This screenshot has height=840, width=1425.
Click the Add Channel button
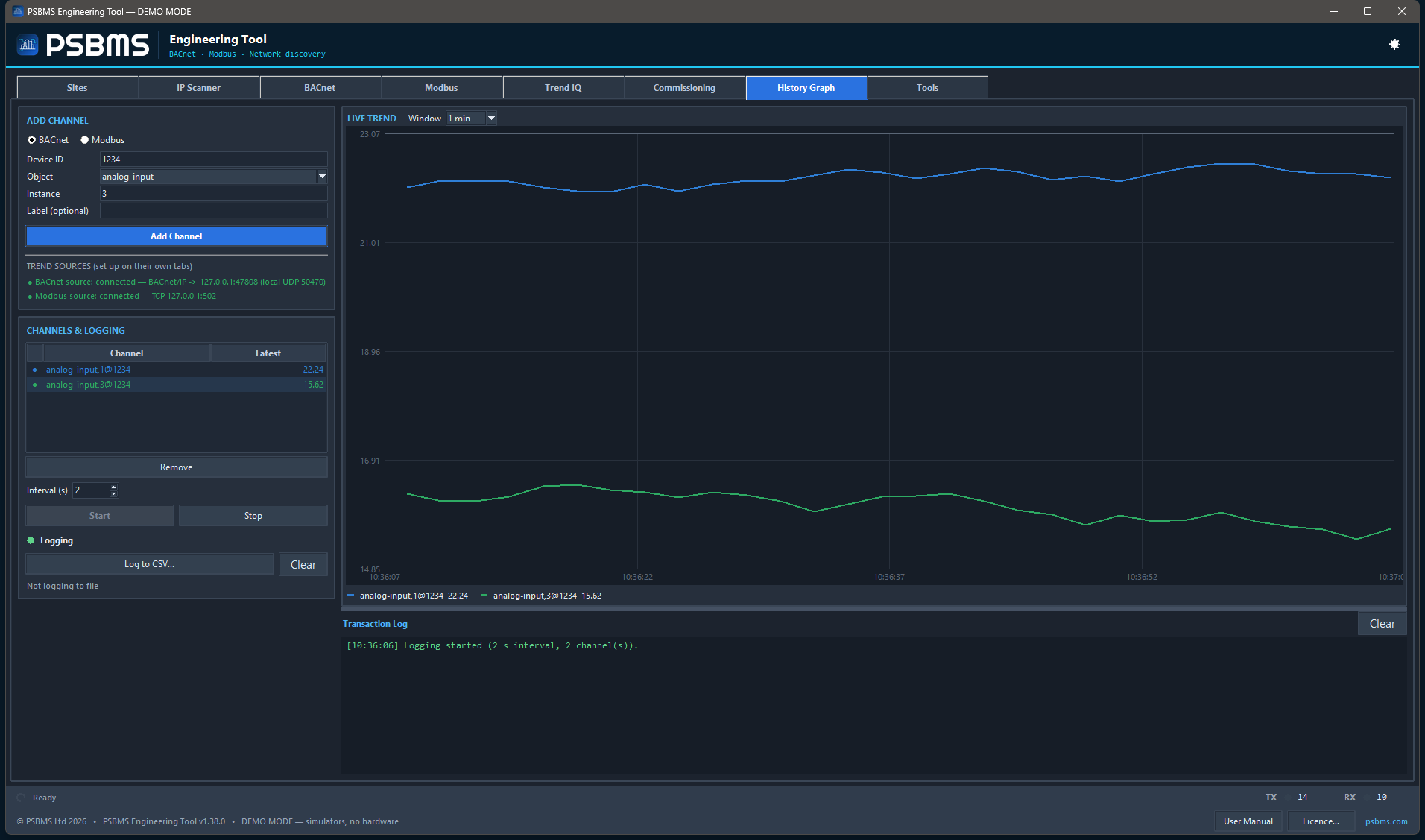pos(177,236)
